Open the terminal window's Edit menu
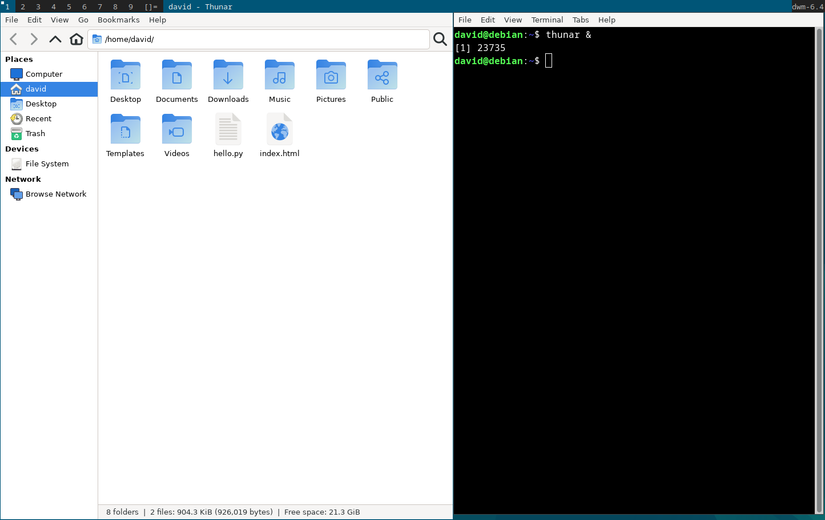This screenshot has width=825, height=520. click(x=488, y=20)
